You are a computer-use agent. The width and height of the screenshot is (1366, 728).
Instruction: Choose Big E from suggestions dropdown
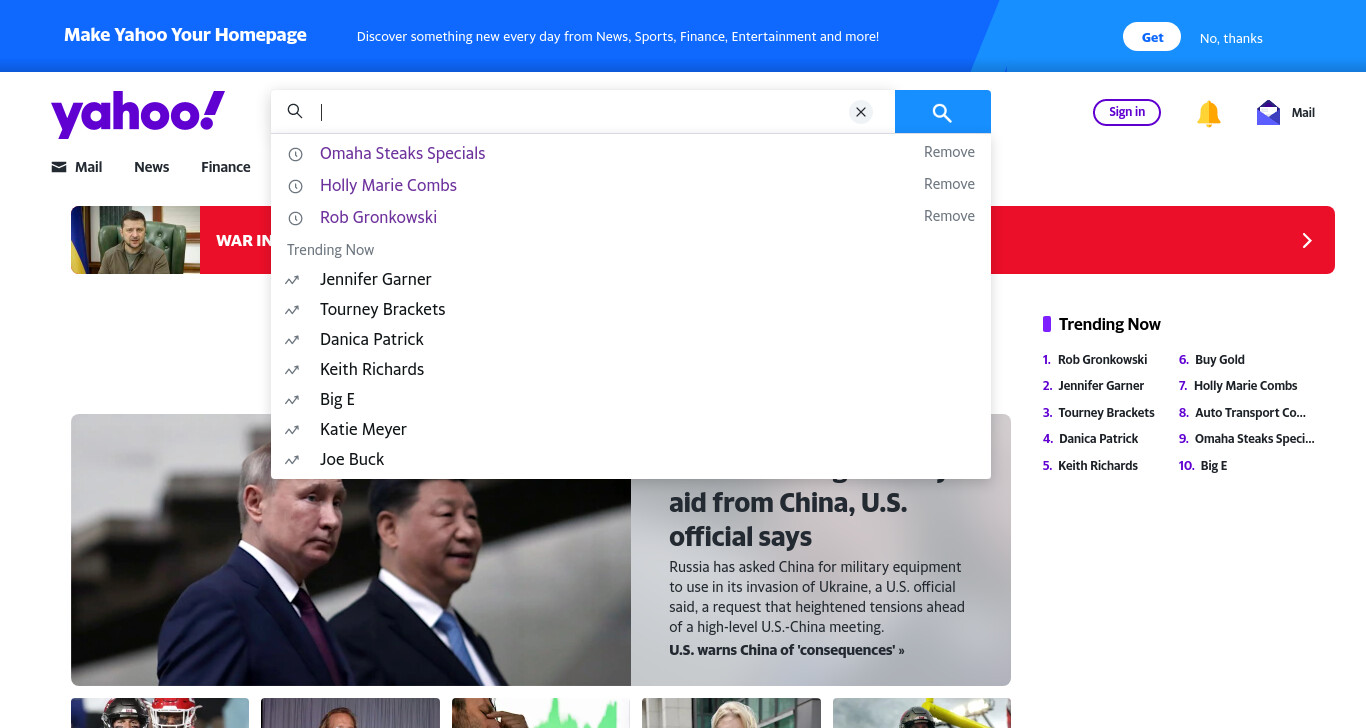click(x=337, y=399)
